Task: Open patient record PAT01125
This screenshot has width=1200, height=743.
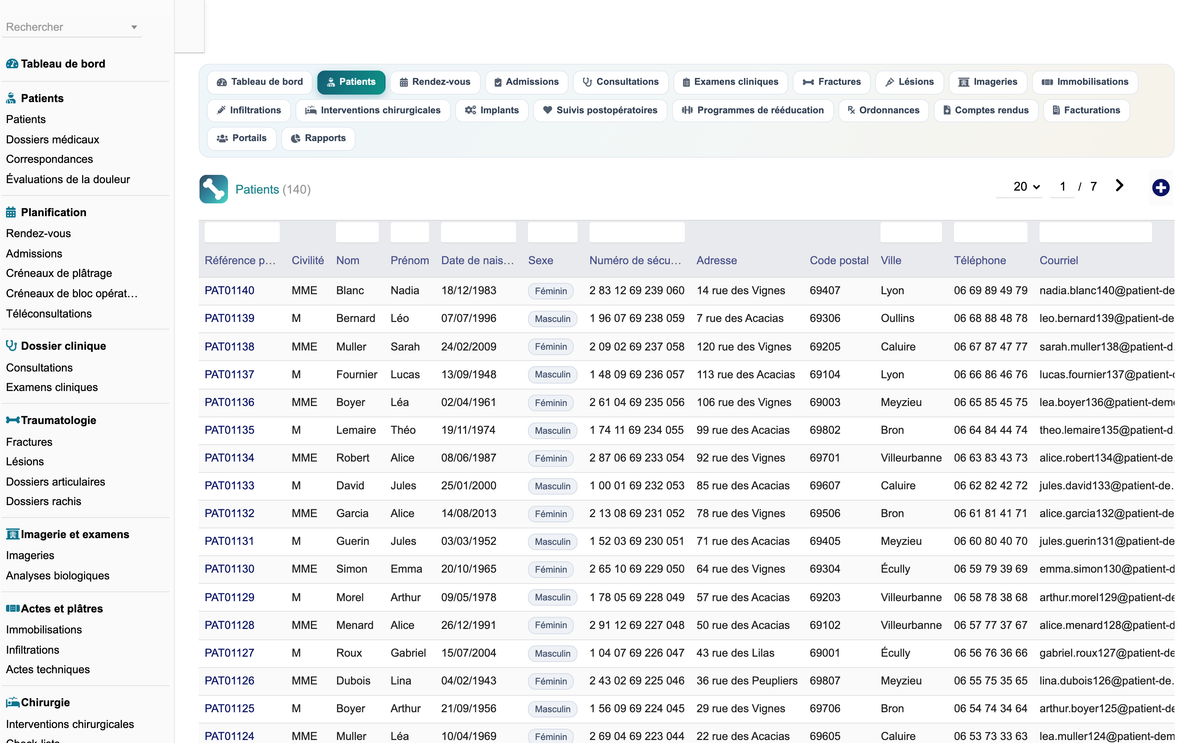Action: click(x=230, y=709)
